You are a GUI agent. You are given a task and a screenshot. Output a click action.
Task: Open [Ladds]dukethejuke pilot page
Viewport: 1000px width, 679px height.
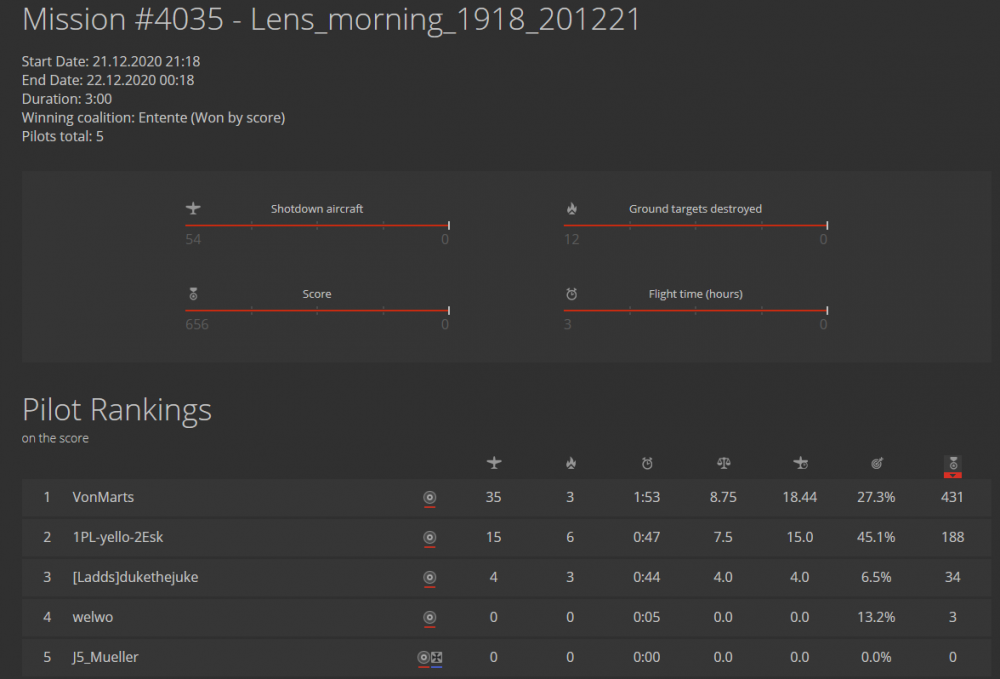pos(135,577)
